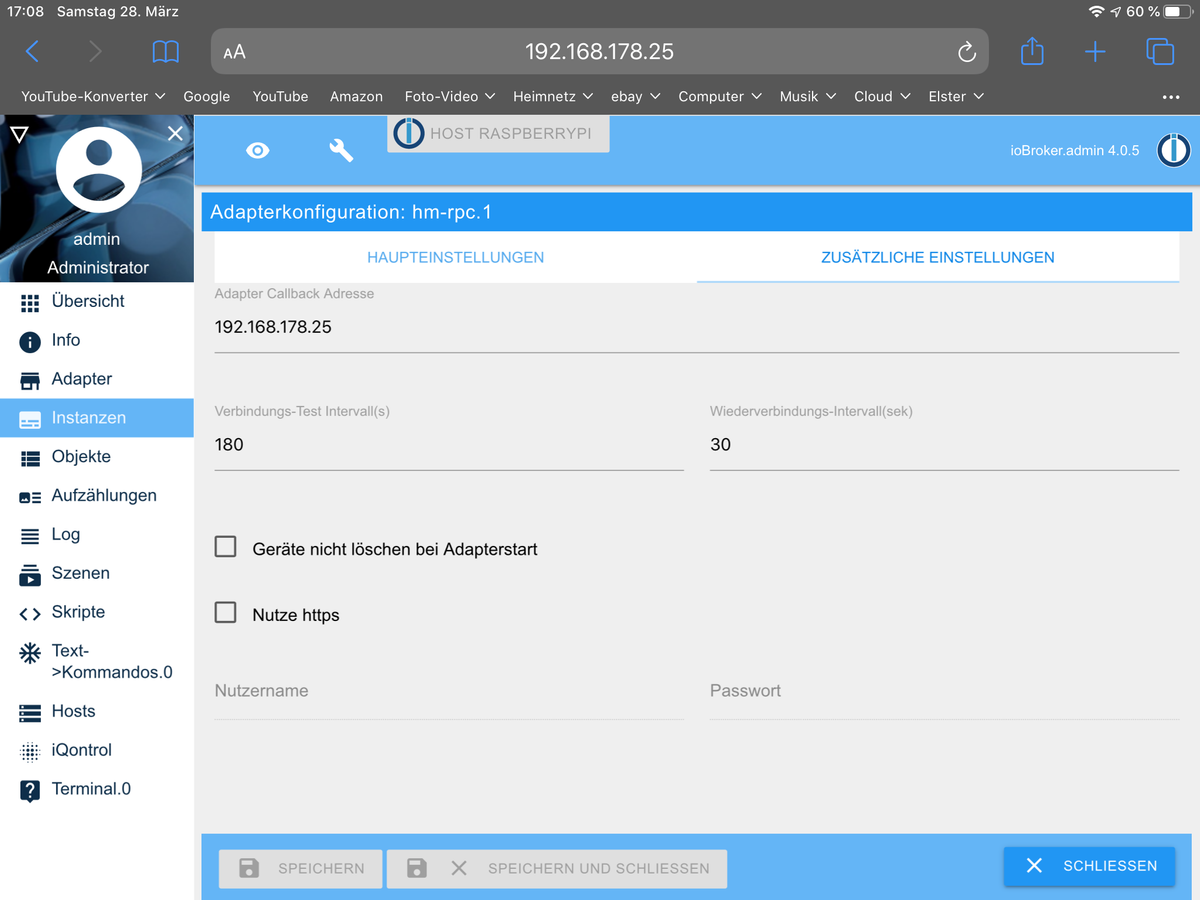Open Szenen in the sidebar
Screen dimensions: 1200x900
(96, 574)
